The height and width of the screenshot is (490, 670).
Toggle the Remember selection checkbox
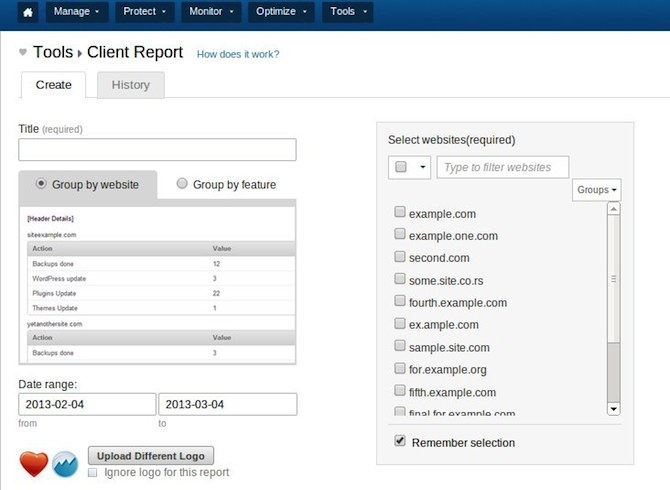point(400,442)
